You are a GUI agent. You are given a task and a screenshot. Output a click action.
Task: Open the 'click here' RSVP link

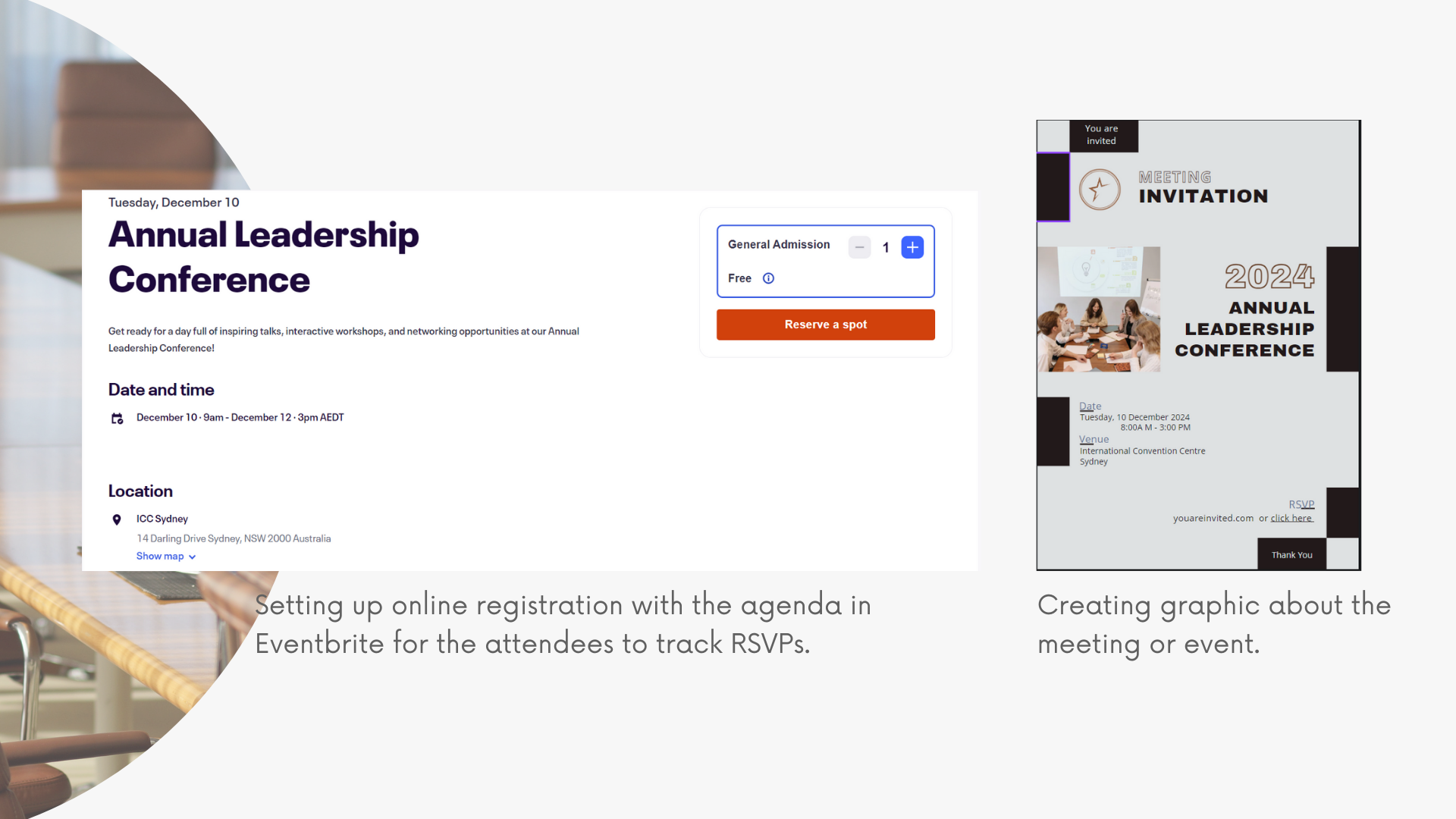coord(1291,518)
